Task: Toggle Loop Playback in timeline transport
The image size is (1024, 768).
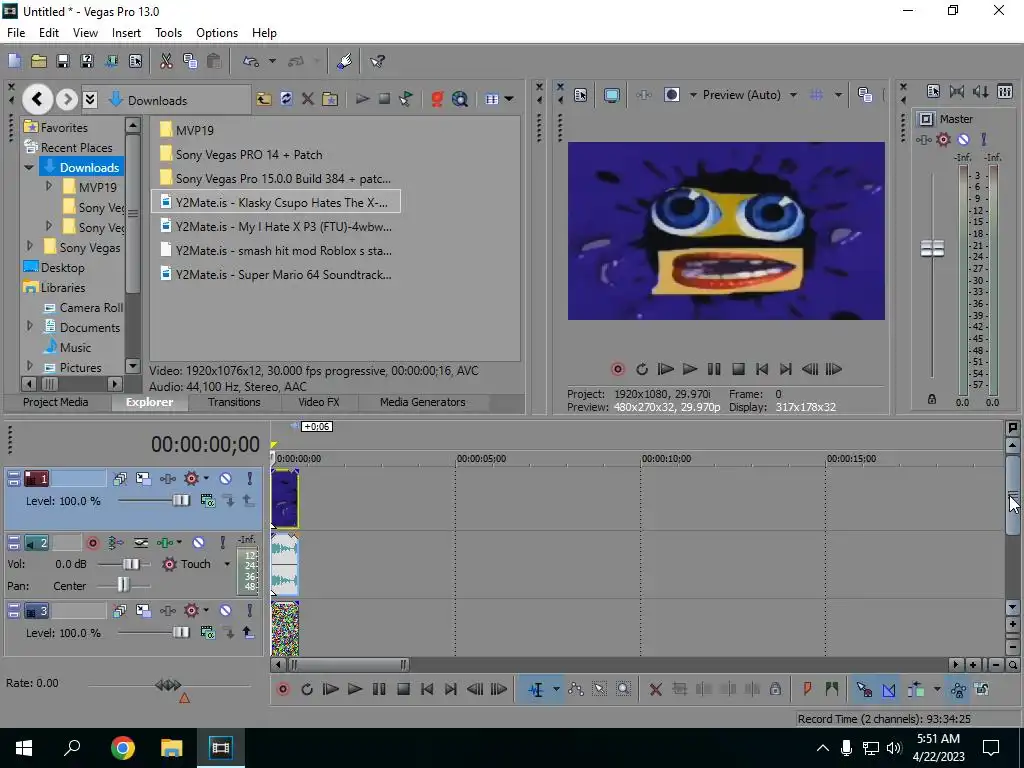Action: coord(307,689)
